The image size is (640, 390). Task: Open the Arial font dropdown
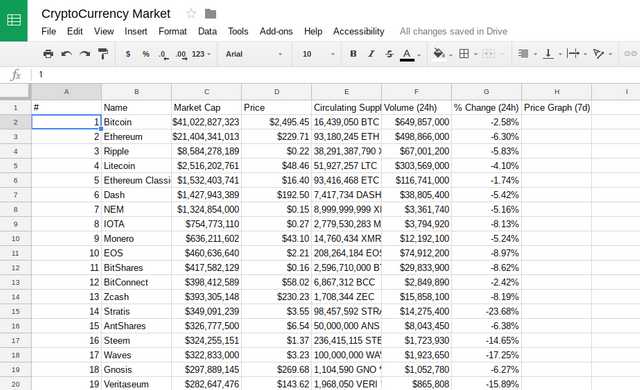253,54
